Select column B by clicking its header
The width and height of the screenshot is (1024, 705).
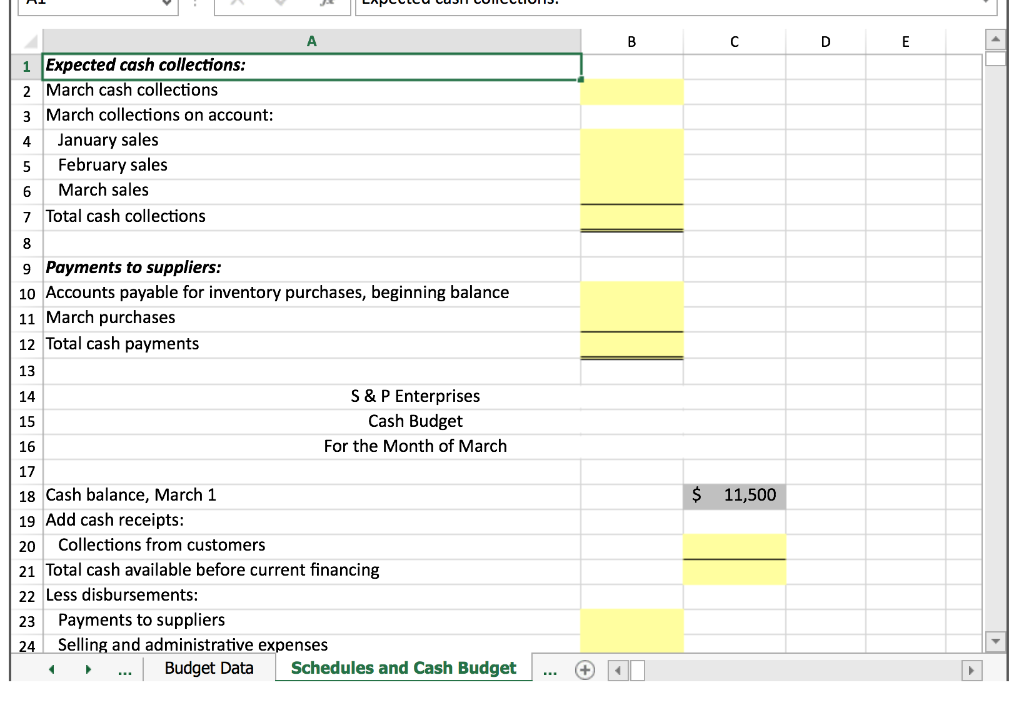pyautogui.click(x=630, y=42)
